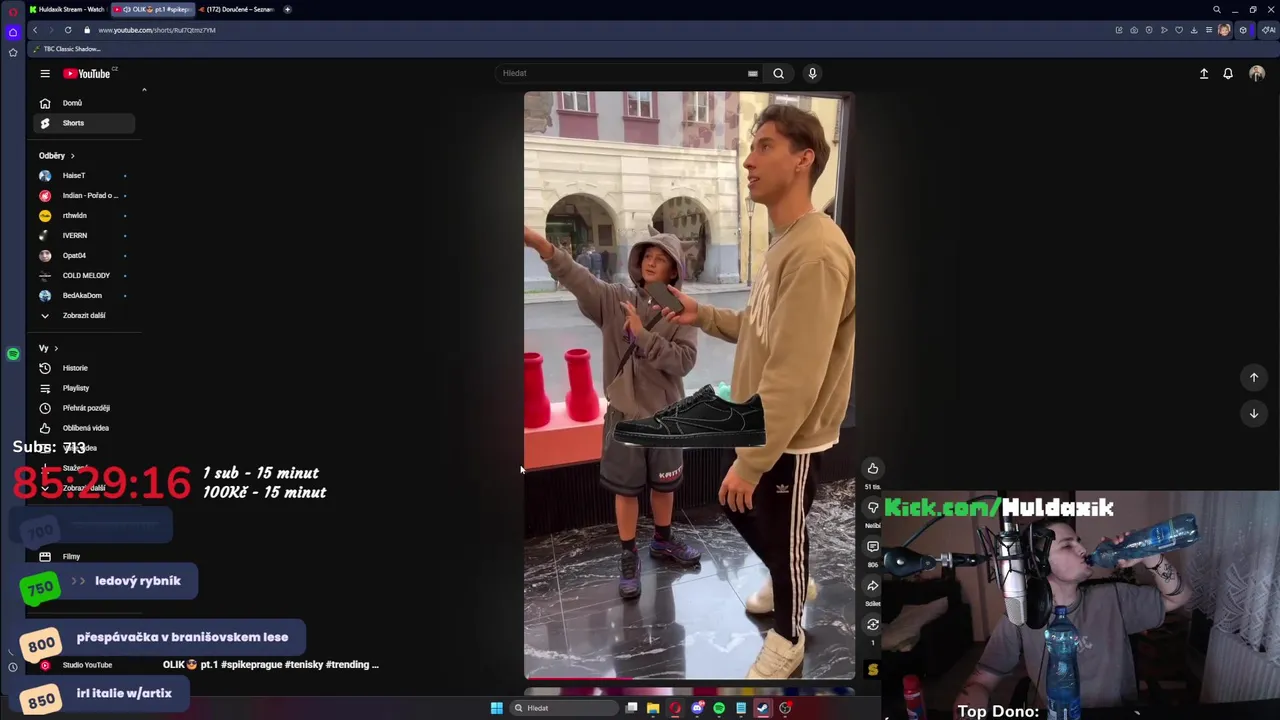
Task: Add page to favorites with heart icon
Action: coord(1179,30)
